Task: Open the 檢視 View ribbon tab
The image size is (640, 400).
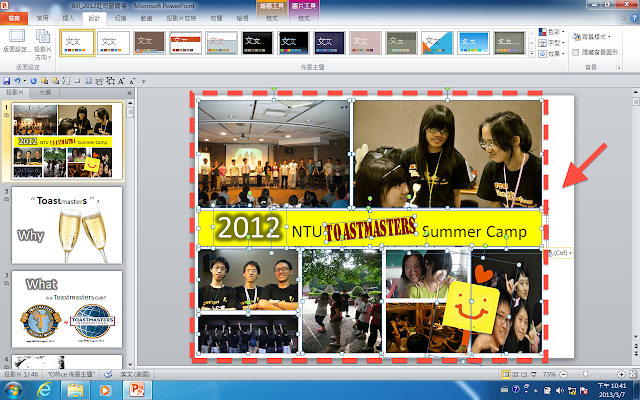Action: (x=242, y=18)
